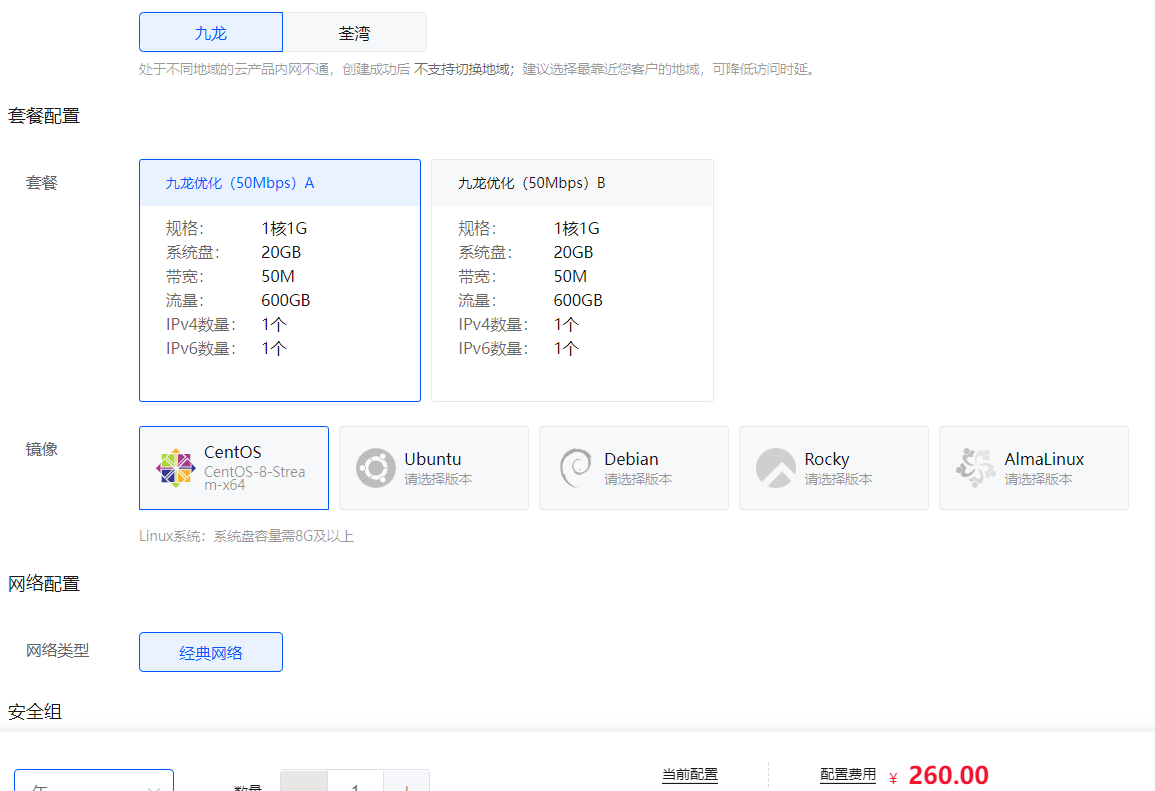Click the 当前配置 link
1155x791 pixels.
tap(690, 774)
